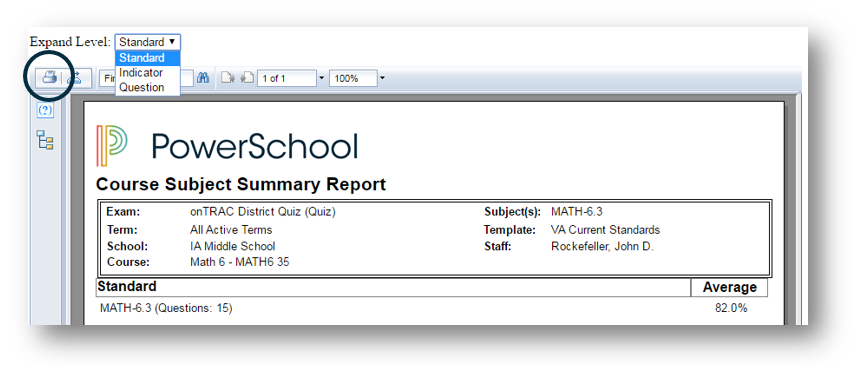Viewport: 855px width, 366px height.
Task: Click the Expand Level: label
Action: point(70,41)
